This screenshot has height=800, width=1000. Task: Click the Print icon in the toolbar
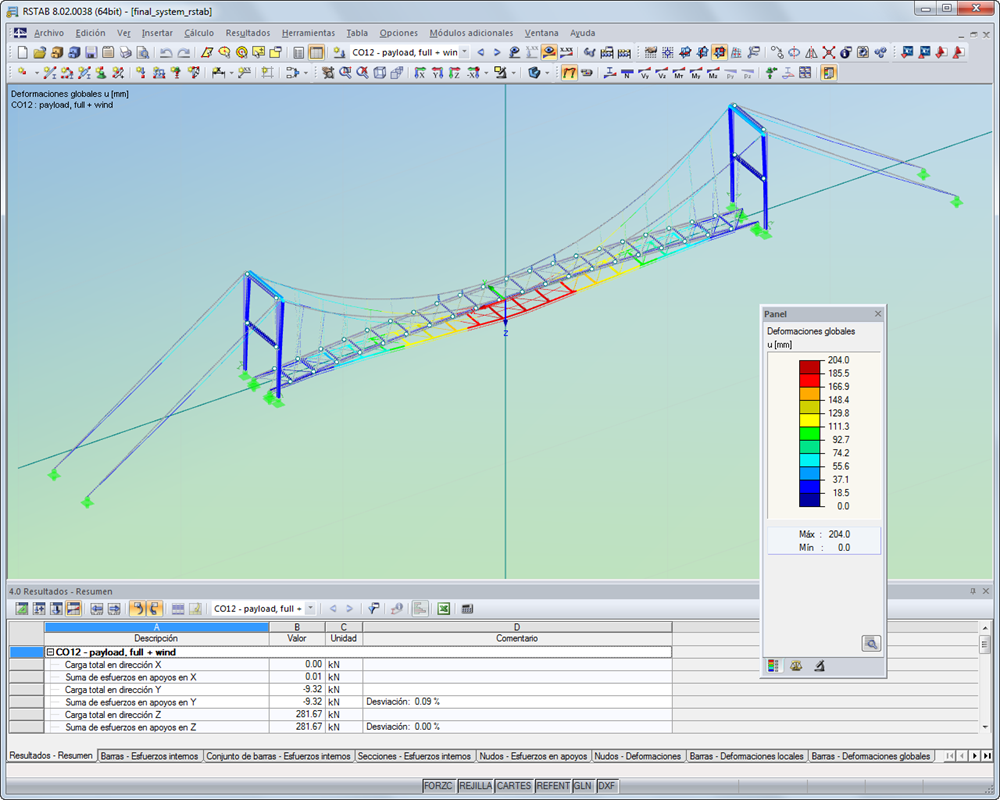coord(126,52)
